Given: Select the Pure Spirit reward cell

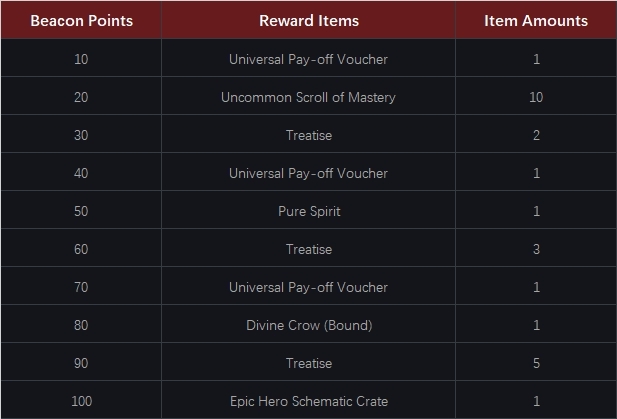Looking at the screenshot, I should point(308,211).
